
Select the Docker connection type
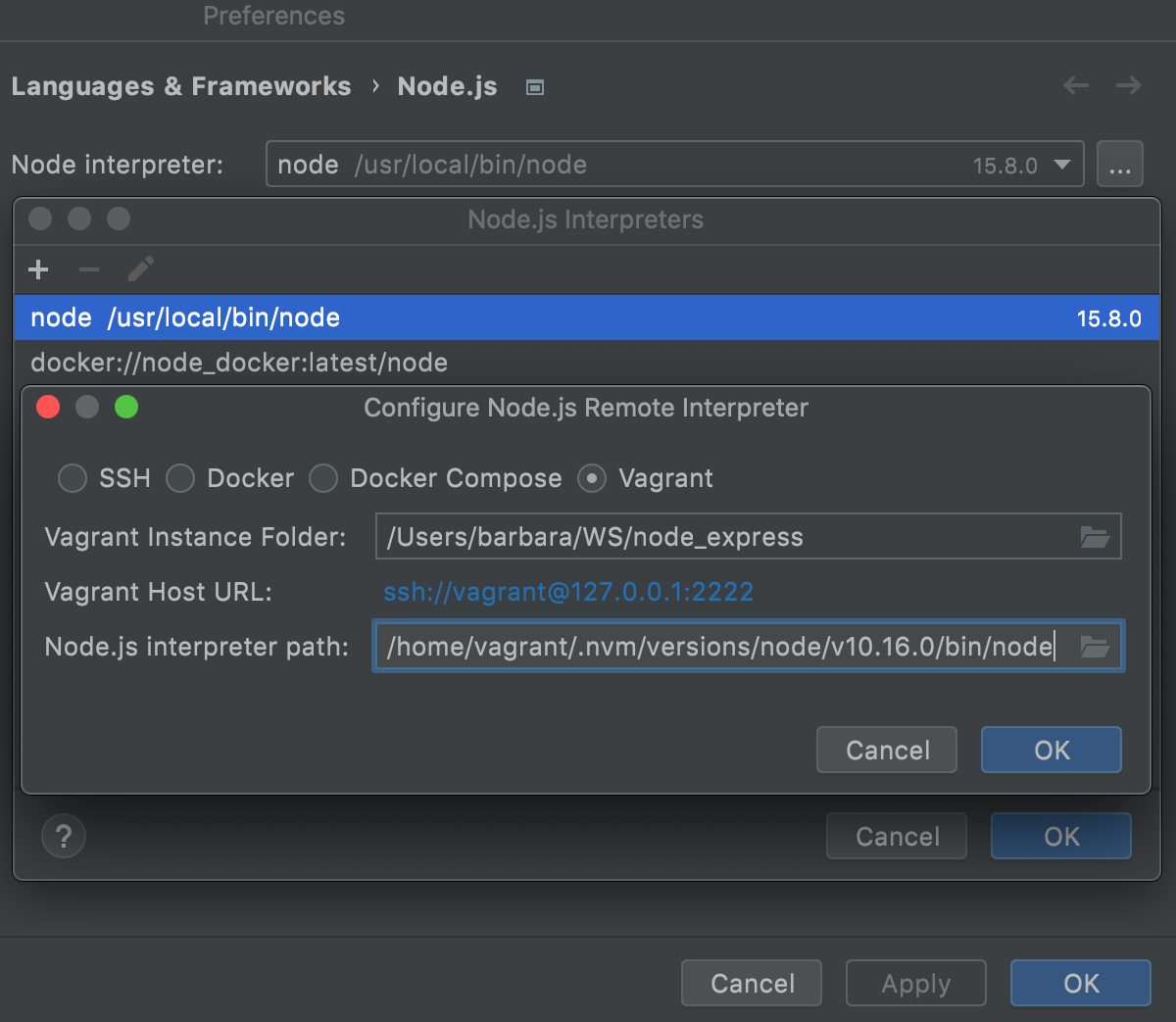click(x=180, y=478)
